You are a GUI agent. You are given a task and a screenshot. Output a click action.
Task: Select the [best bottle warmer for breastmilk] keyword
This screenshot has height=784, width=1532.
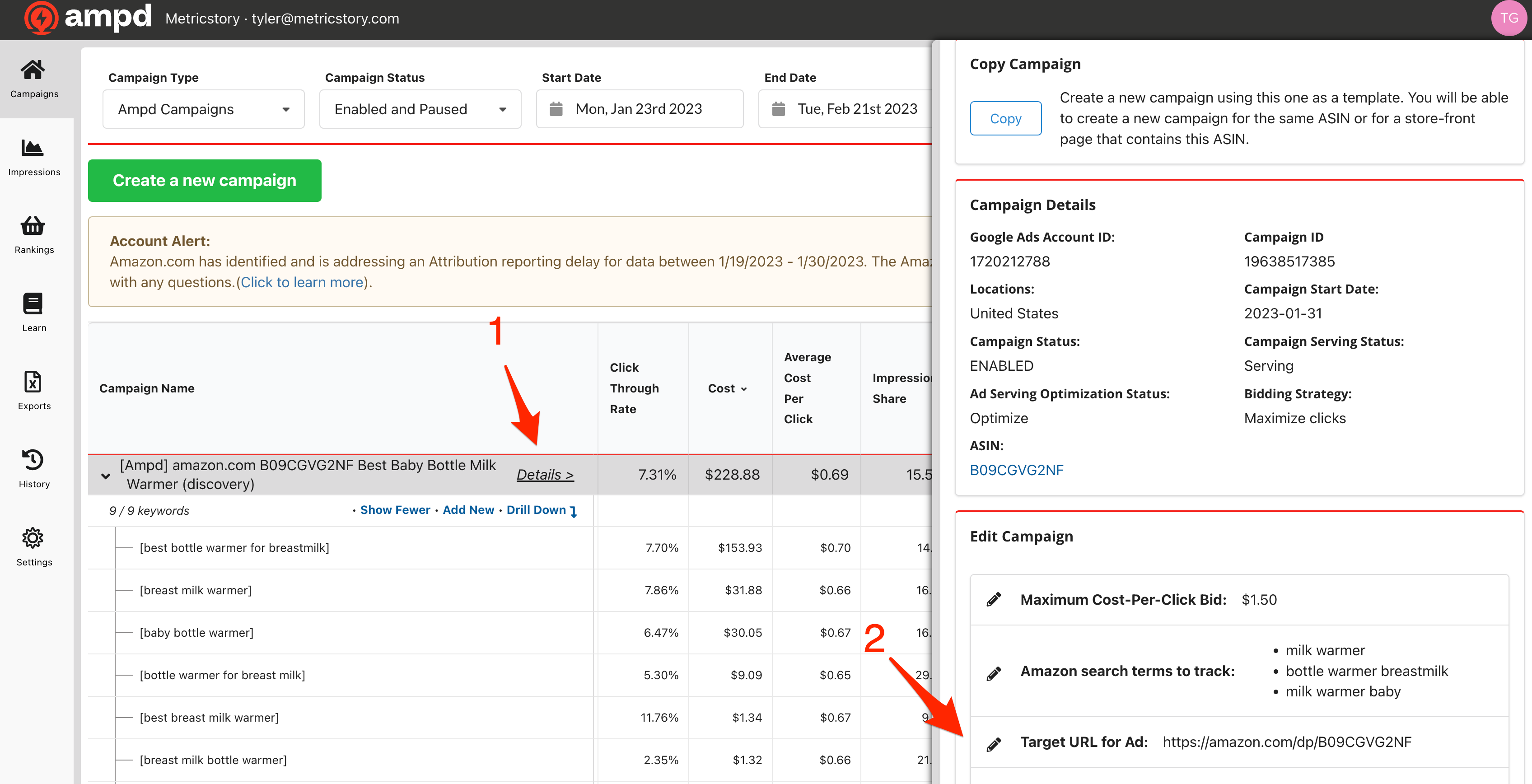(234, 548)
